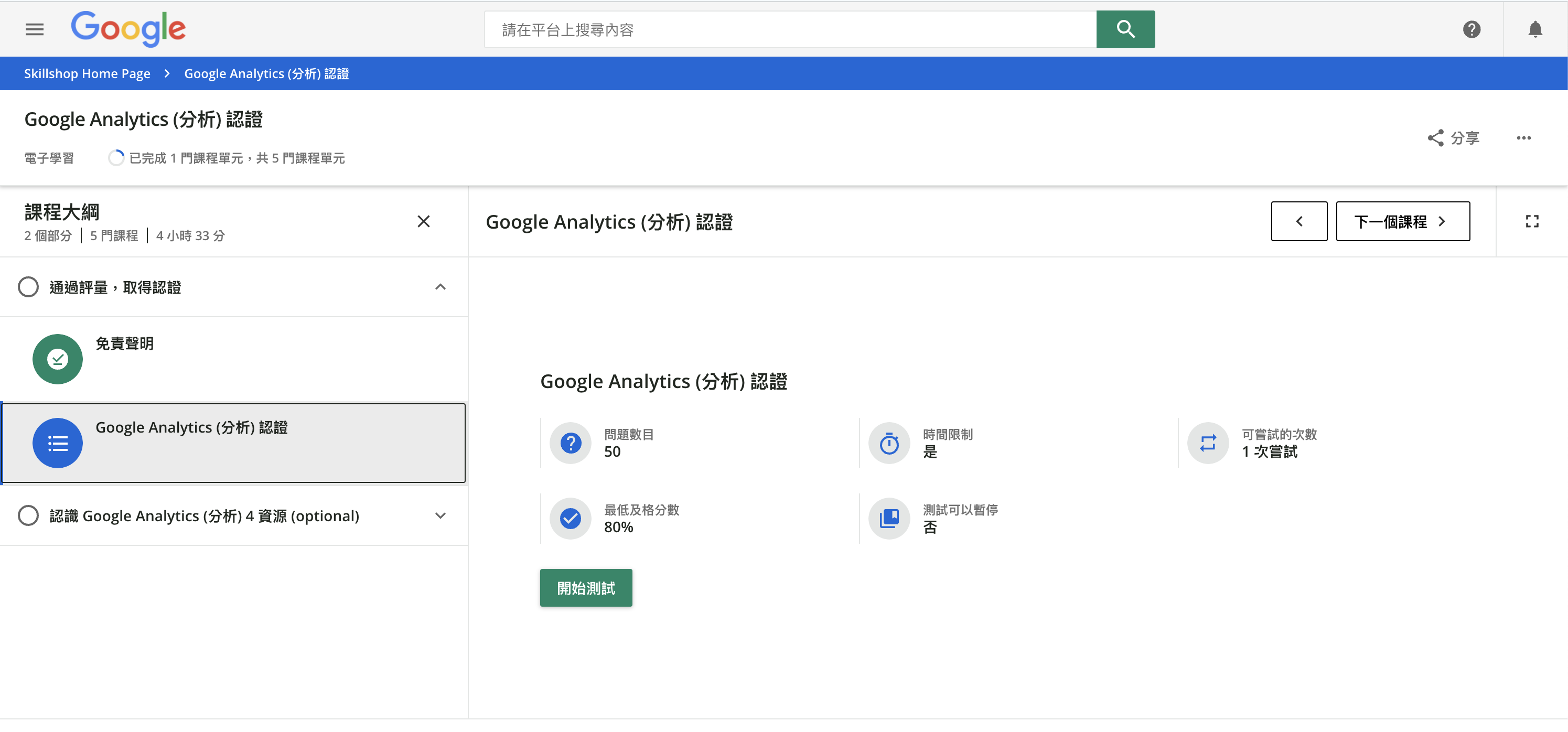Open Skillshop Home Page breadcrumb link
The width and height of the screenshot is (1568, 732).
pos(87,73)
